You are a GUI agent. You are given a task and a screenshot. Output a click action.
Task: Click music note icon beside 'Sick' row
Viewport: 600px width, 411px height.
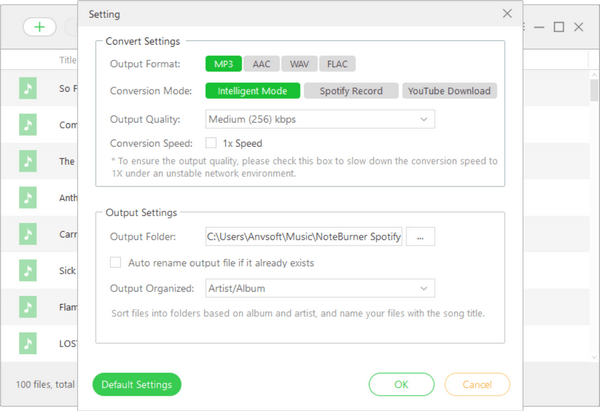(x=28, y=271)
